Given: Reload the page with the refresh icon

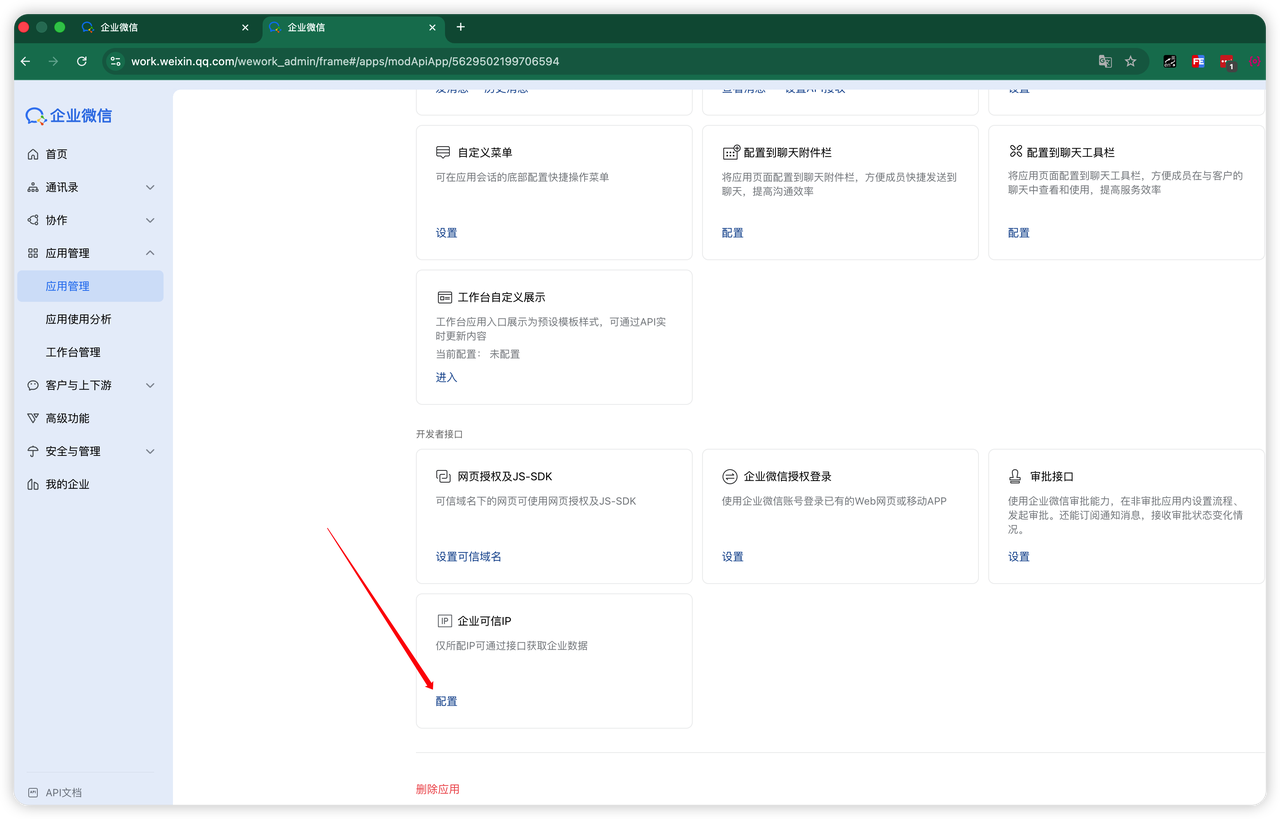Looking at the screenshot, I should pos(82,61).
